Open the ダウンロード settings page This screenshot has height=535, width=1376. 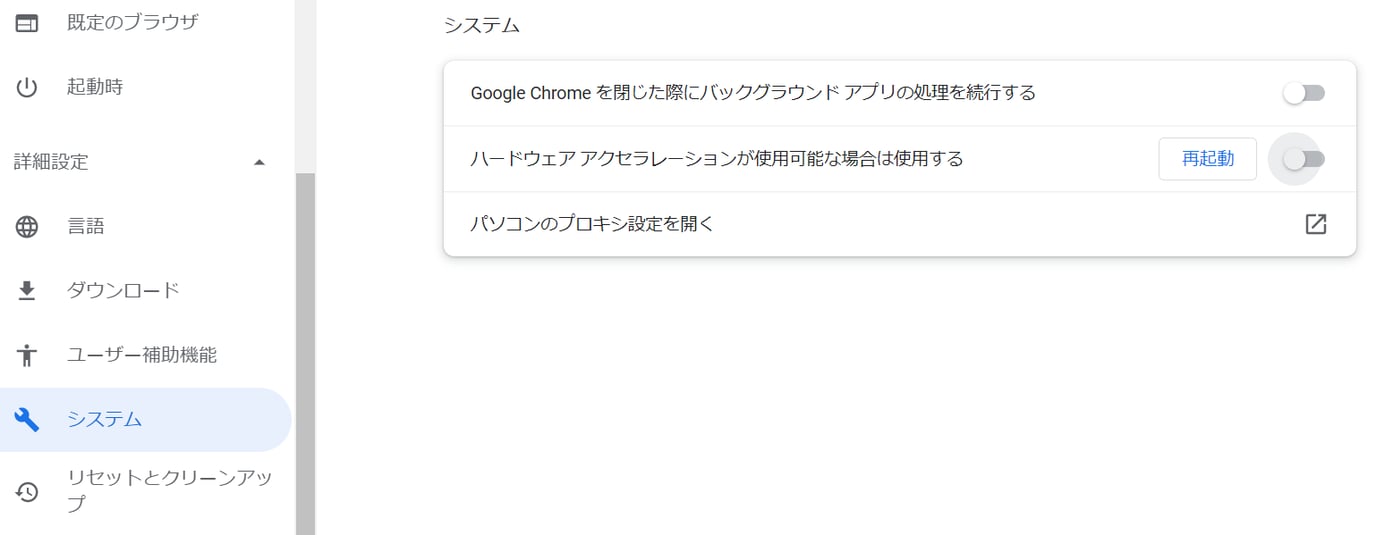(123, 291)
